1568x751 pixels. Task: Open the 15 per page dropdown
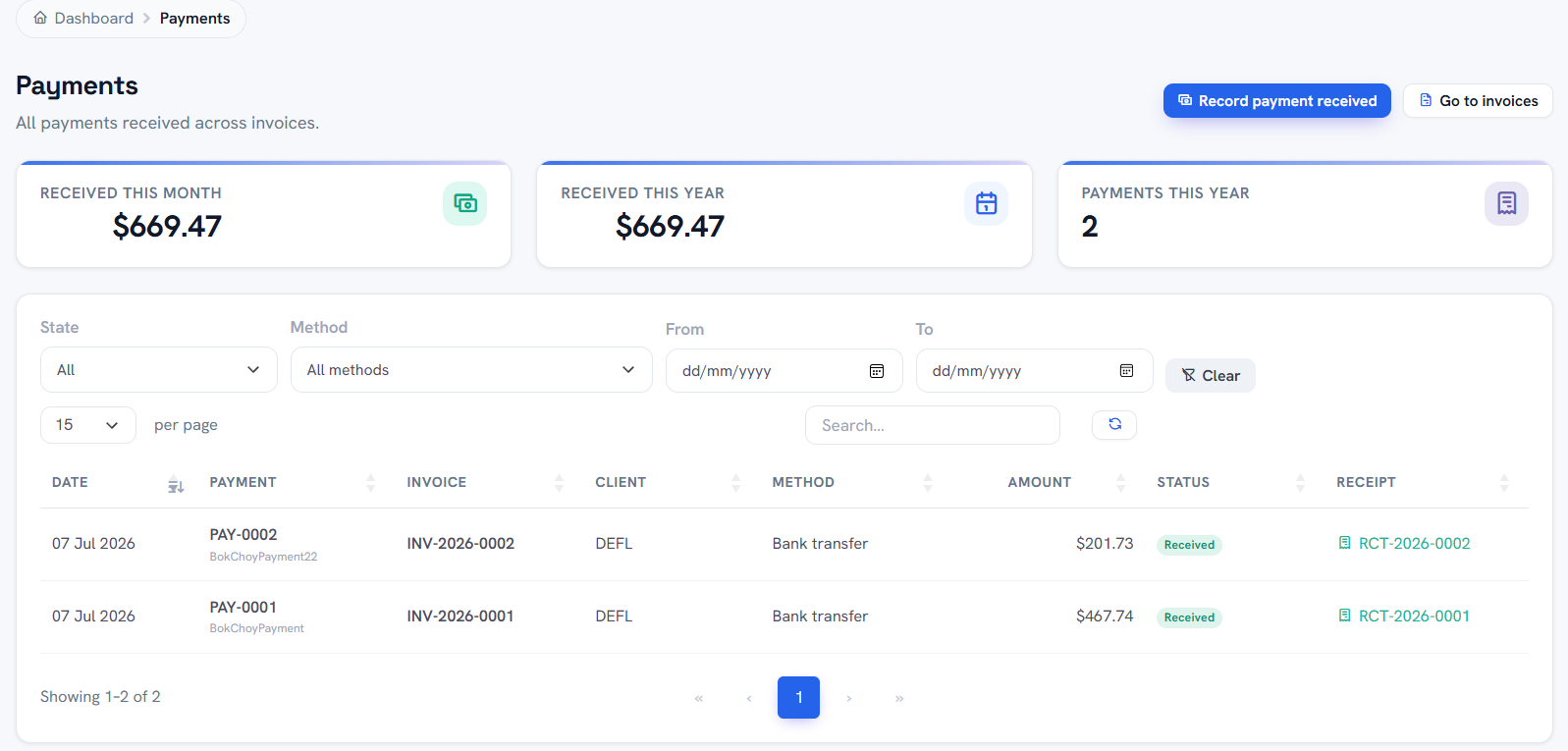(88, 425)
